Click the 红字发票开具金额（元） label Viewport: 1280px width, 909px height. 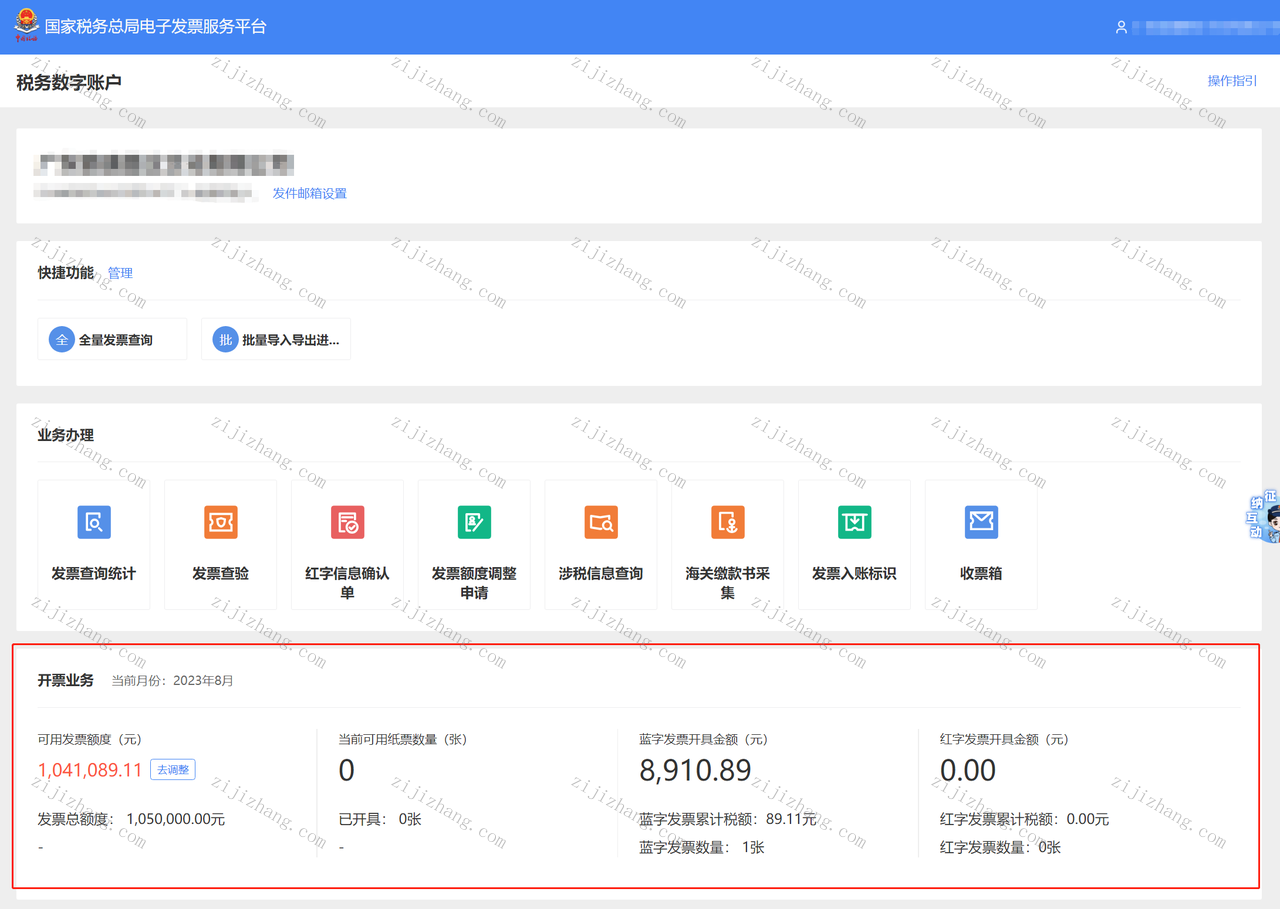(x=1004, y=740)
